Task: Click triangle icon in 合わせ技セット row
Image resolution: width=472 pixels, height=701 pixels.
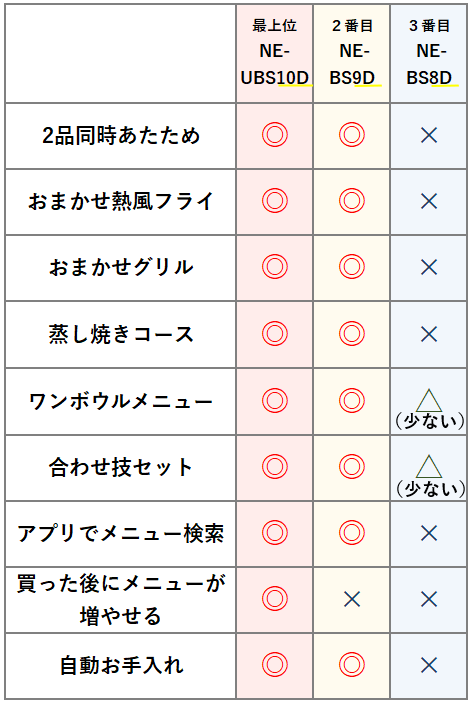Action: click(x=429, y=467)
